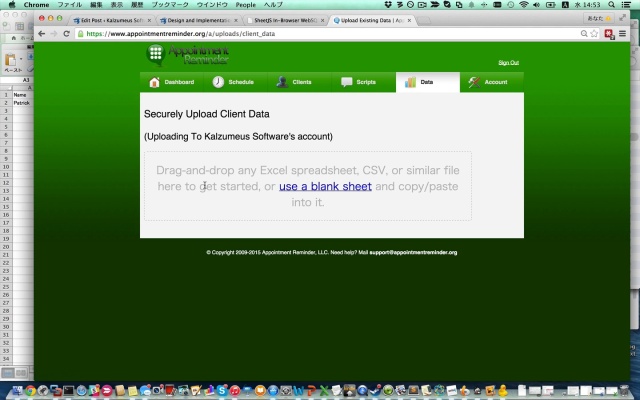Click the Account tools icon
640x400 pixels.
click(x=474, y=82)
